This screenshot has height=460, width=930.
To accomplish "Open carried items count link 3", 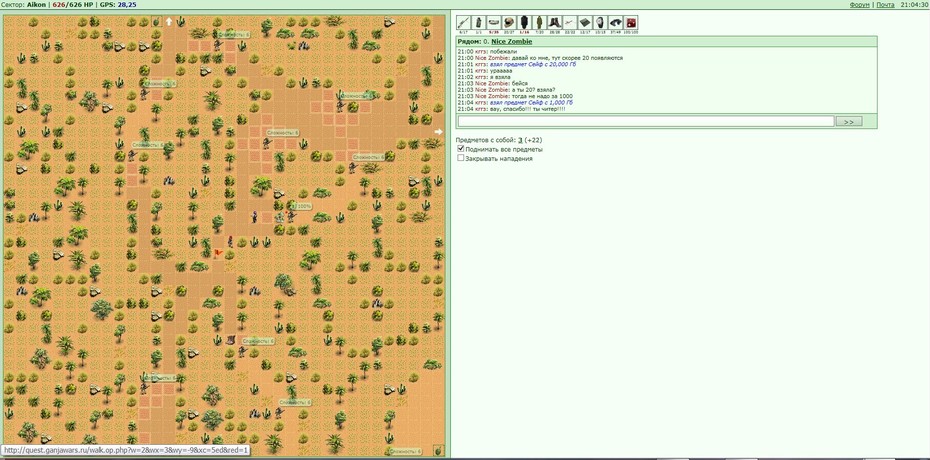I will (520, 140).
